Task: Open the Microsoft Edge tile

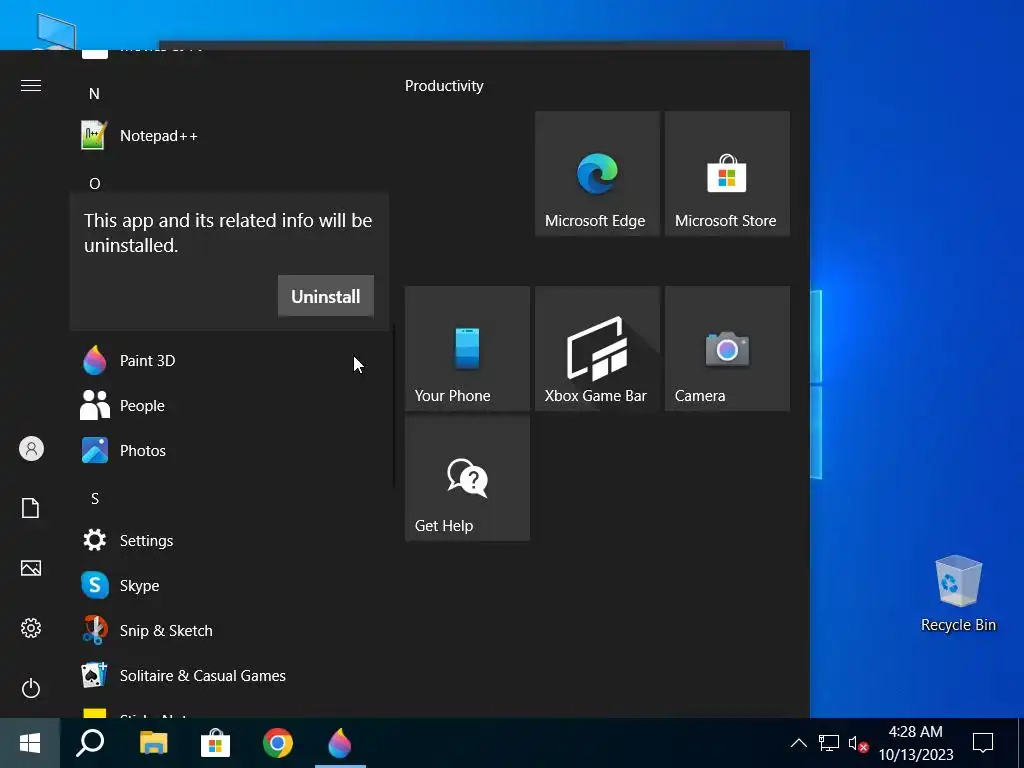Action: click(597, 173)
